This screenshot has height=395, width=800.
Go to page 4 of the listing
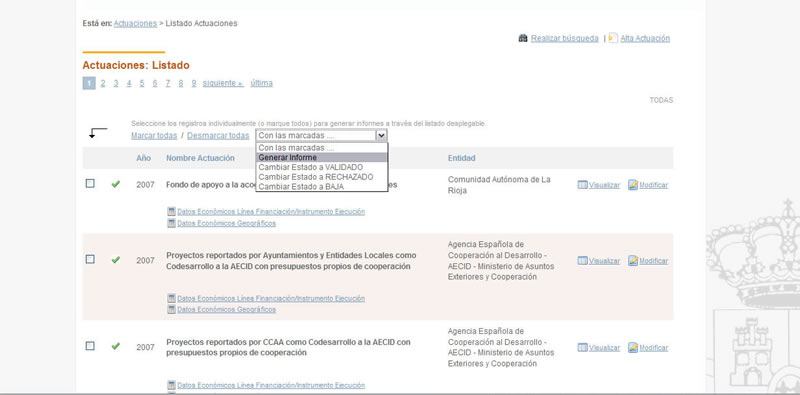pos(129,83)
